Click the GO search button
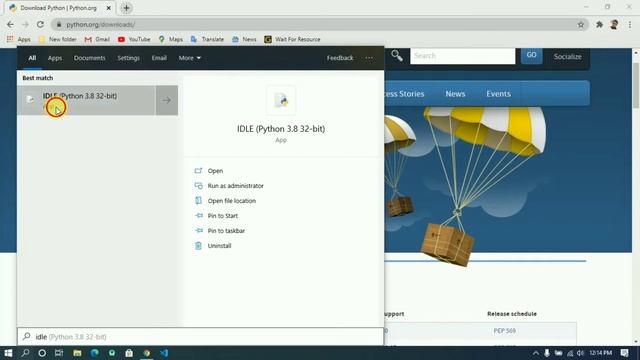 pos(531,55)
